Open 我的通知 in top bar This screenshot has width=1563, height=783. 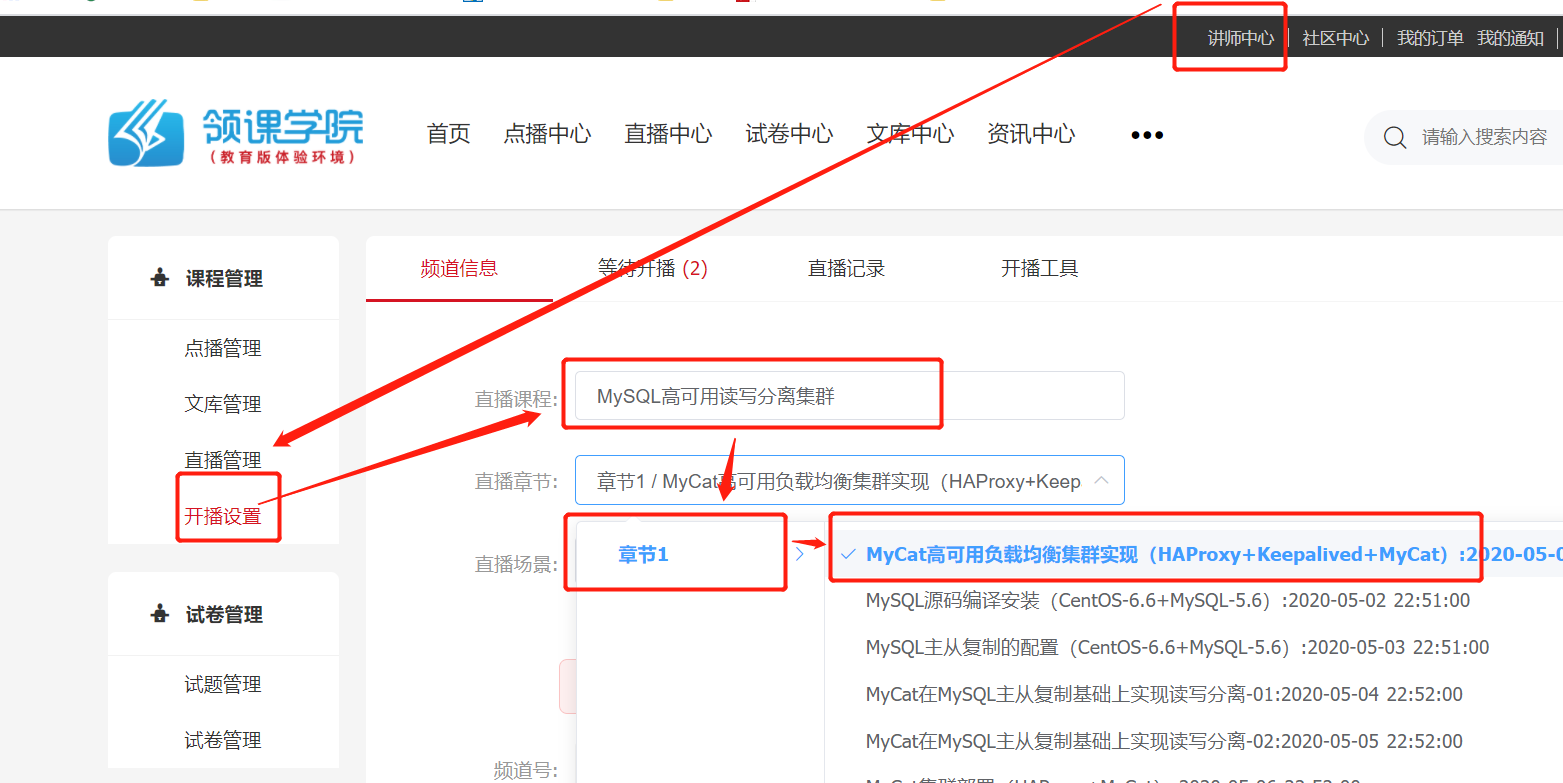point(1511,38)
